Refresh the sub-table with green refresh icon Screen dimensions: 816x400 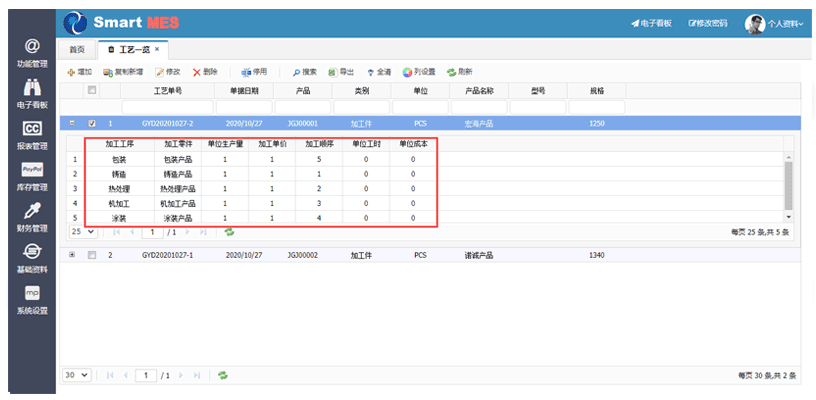click(x=229, y=231)
